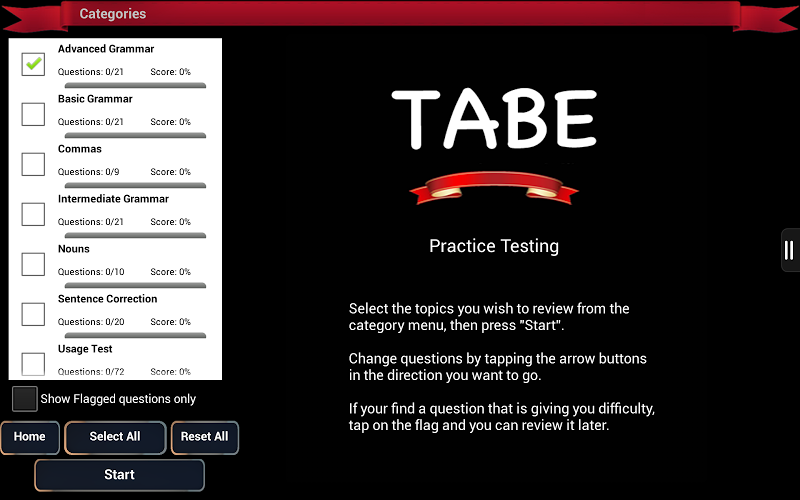
Task: Click the Sentence Correction progress bar
Action: 135,335
